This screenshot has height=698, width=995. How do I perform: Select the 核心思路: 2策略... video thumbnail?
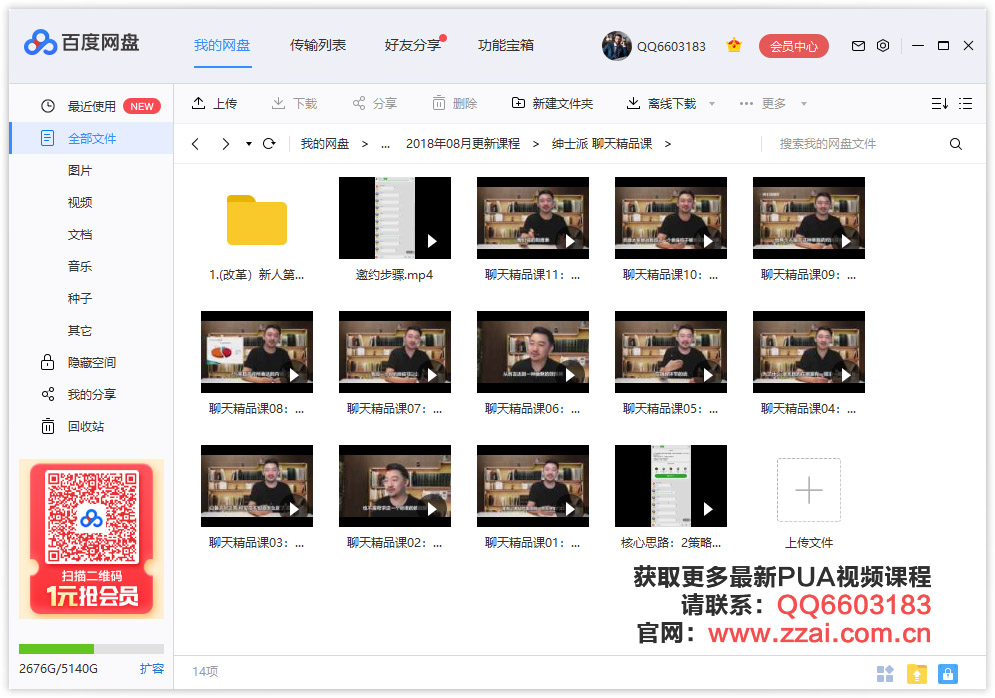(x=671, y=486)
